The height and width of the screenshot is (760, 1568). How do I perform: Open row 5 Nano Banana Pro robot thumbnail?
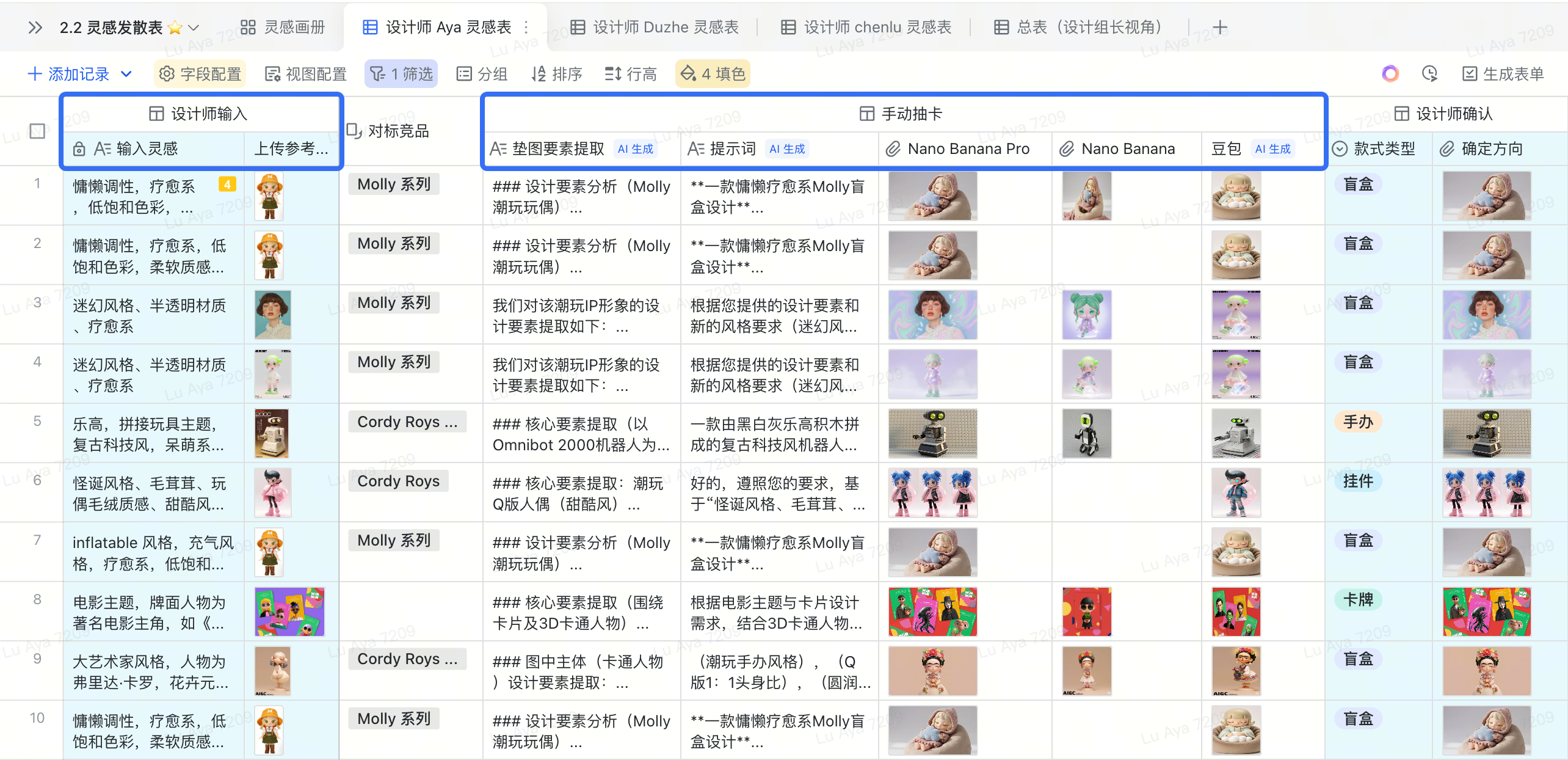pyautogui.click(x=932, y=433)
